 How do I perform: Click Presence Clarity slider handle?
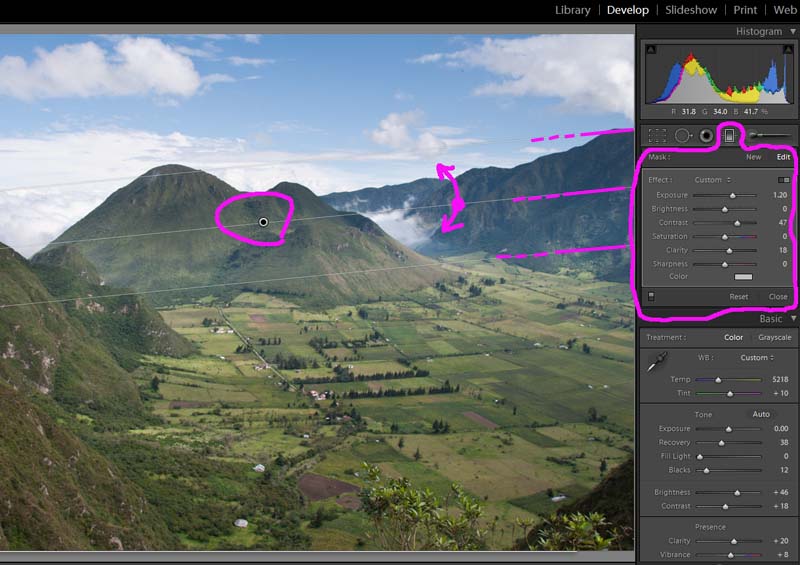734,542
